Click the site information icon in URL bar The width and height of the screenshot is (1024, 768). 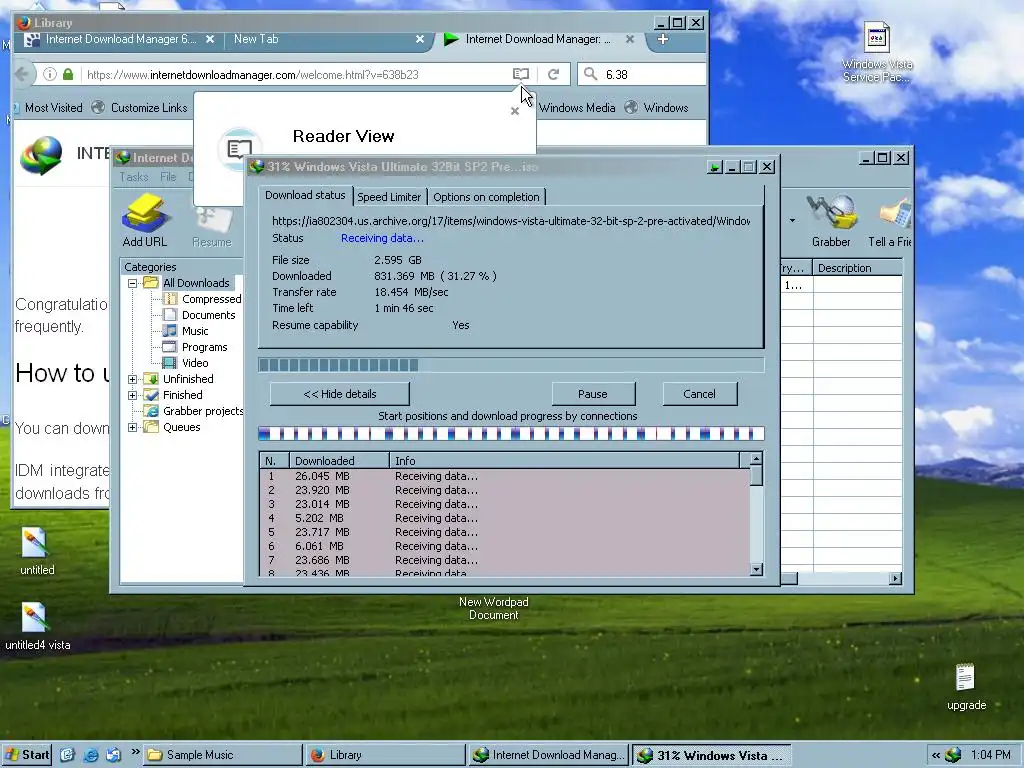coord(50,74)
